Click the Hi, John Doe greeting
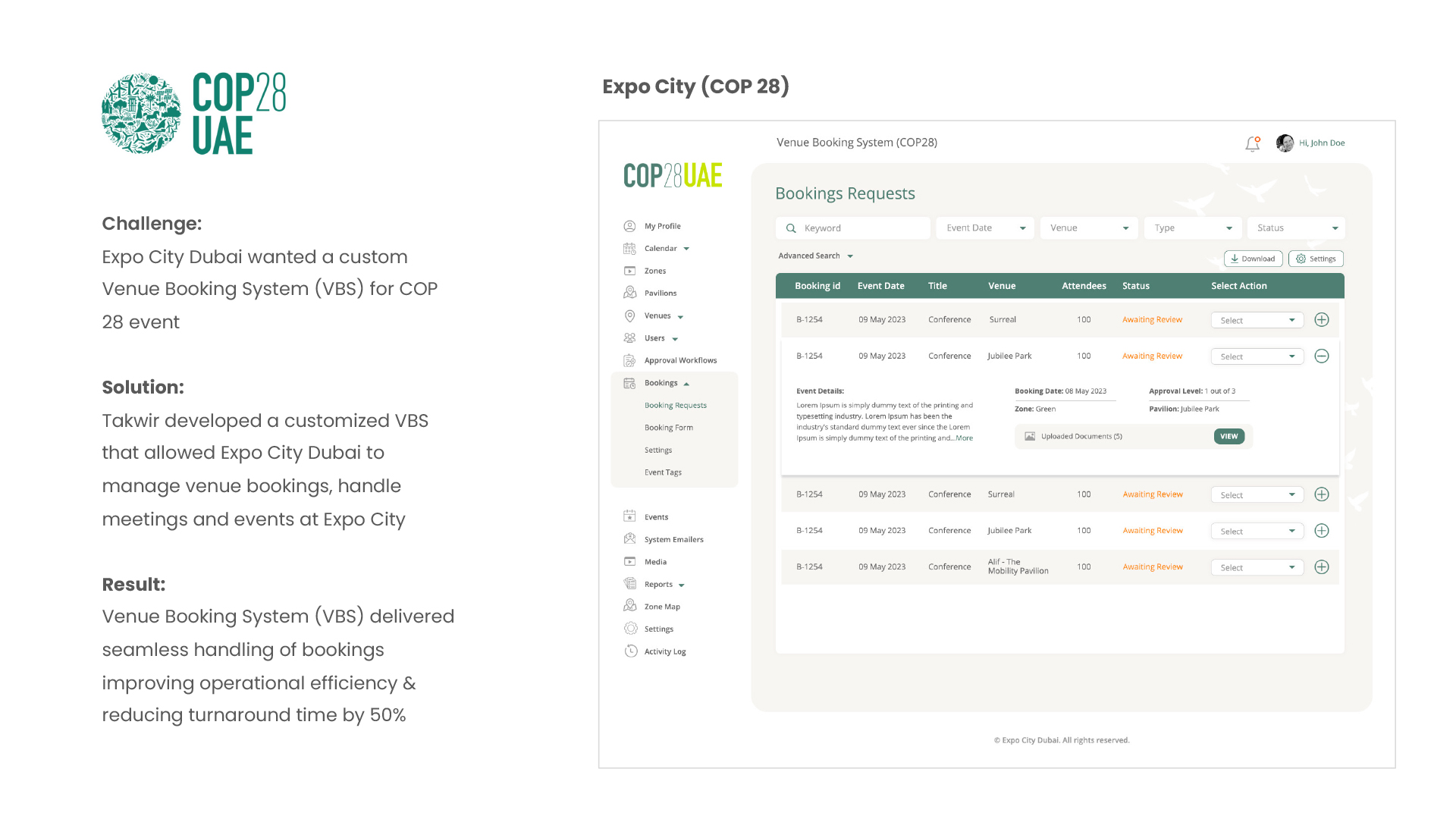Image resolution: width=1456 pixels, height=819 pixels. click(x=1322, y=143)
